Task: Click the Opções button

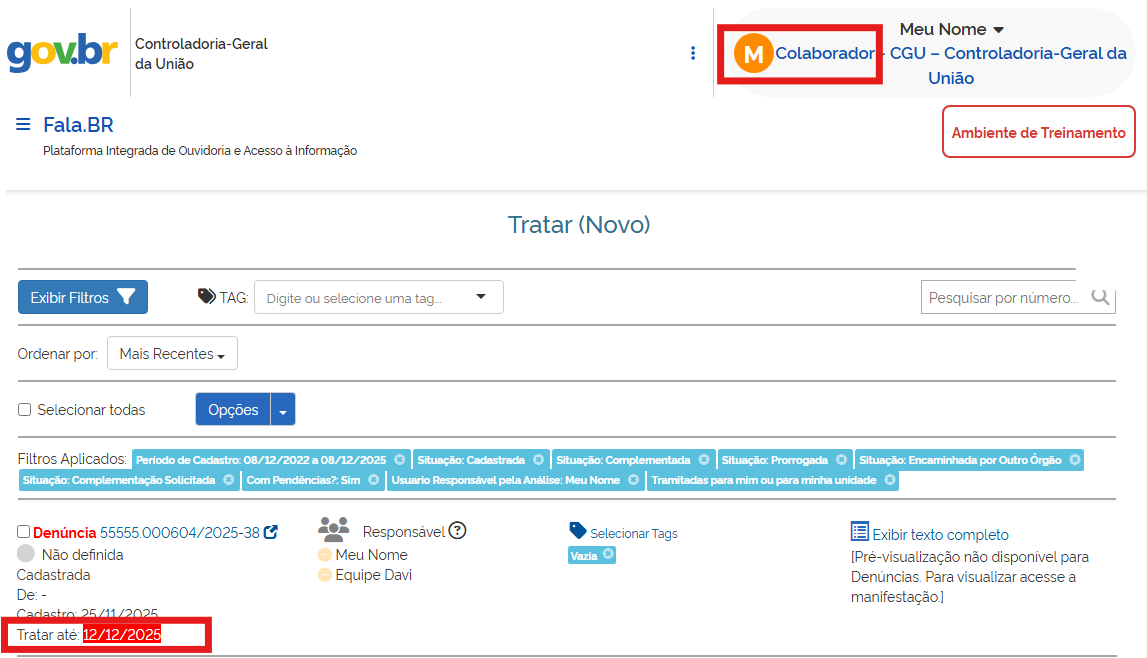Action: [233, 410]
